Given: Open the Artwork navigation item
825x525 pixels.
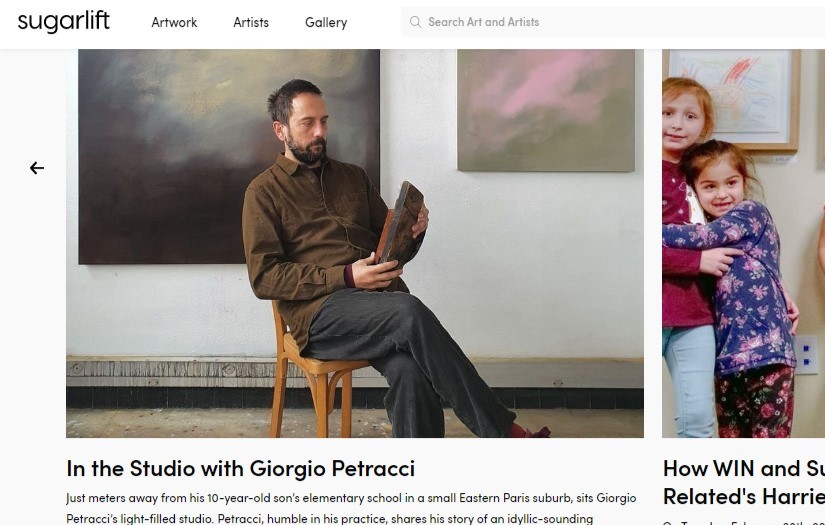Looking at the screenshot, I should [174, 22].
